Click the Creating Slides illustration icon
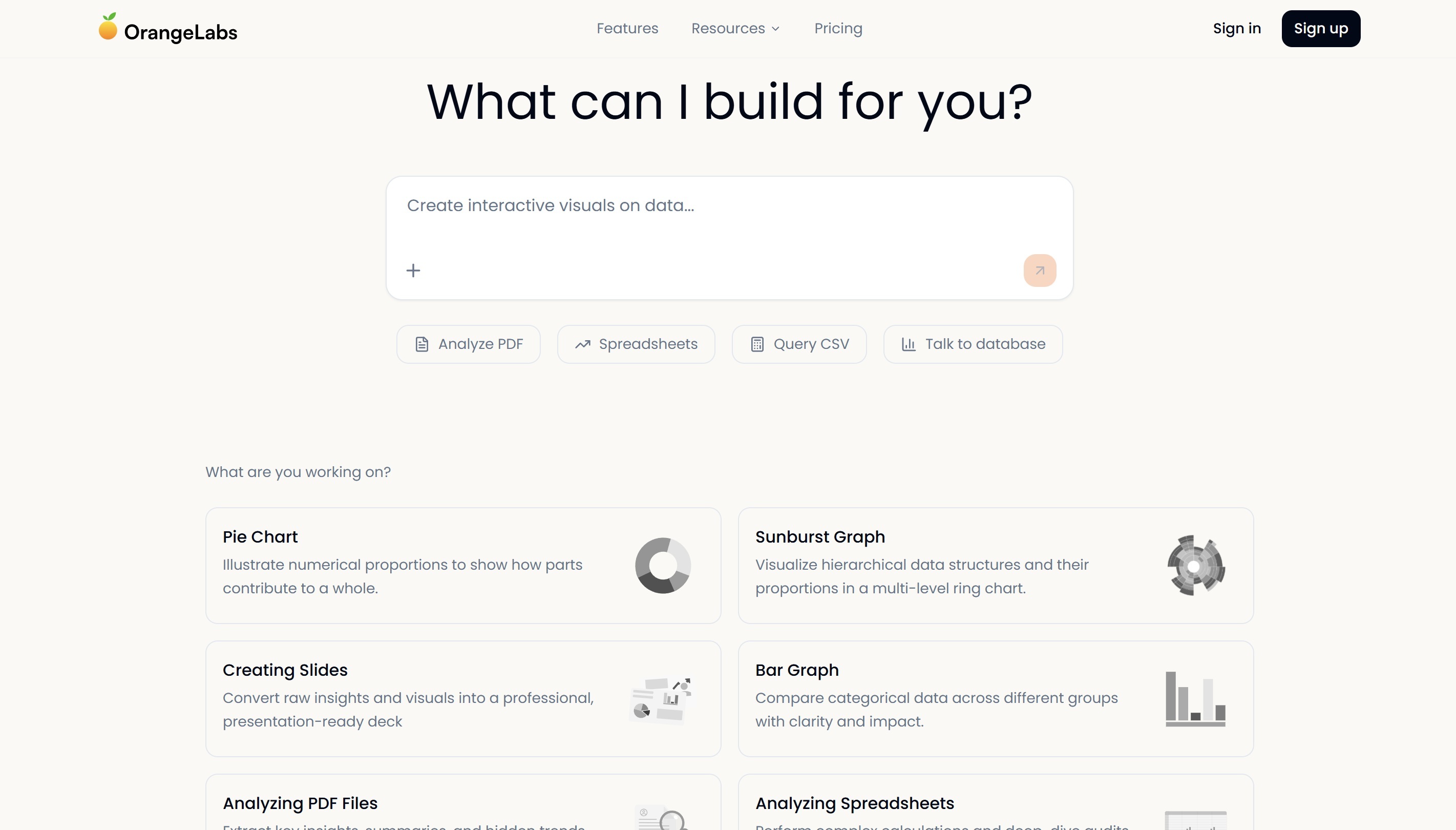The image size is (1456, 830). (661, 699)
